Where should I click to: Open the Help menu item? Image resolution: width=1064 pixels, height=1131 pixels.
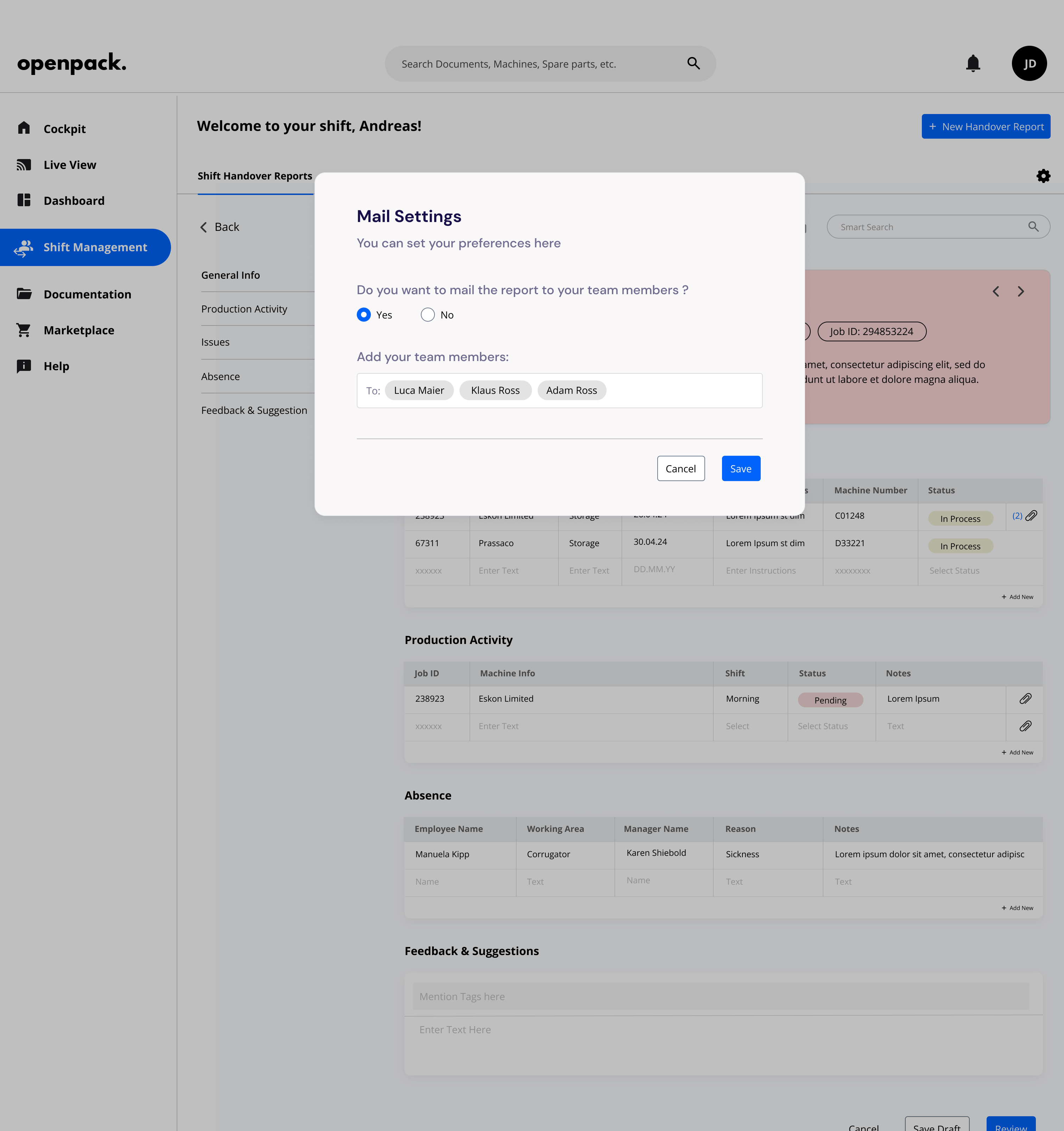point(56,366)
